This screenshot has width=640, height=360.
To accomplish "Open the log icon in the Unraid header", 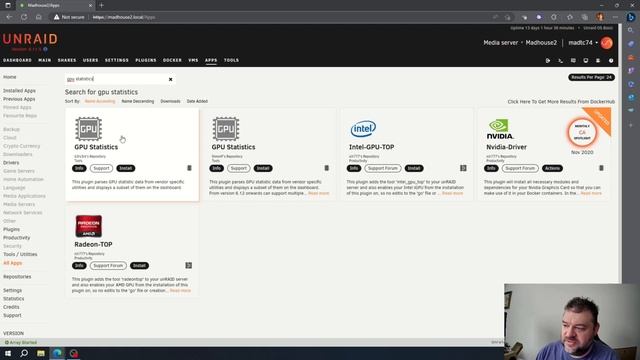I will tap(598, 60).
